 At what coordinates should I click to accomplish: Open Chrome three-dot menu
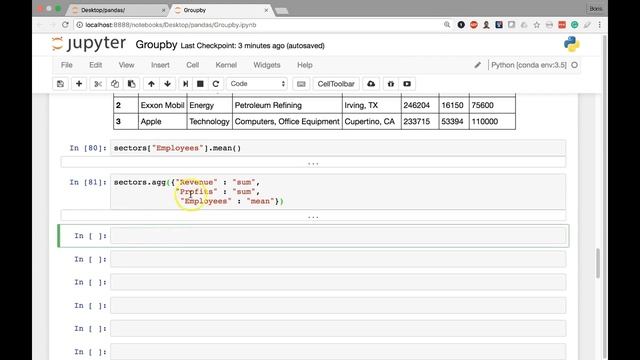[x=599, y=25]
